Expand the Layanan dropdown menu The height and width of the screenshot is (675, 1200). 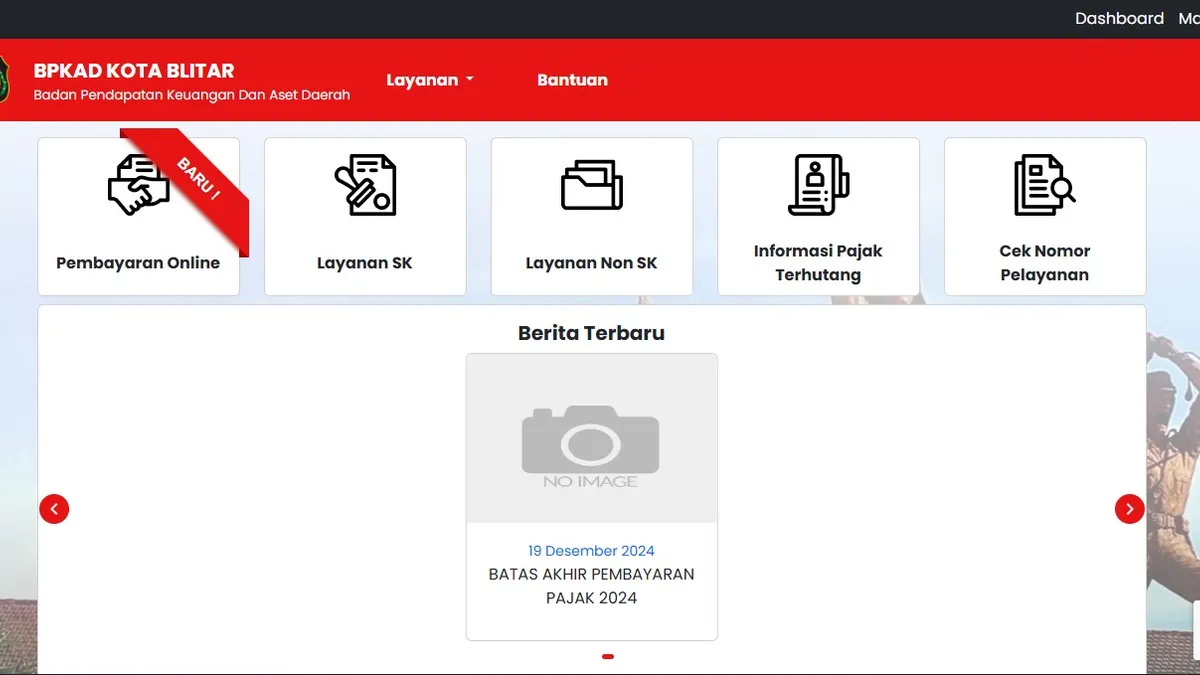430,80
